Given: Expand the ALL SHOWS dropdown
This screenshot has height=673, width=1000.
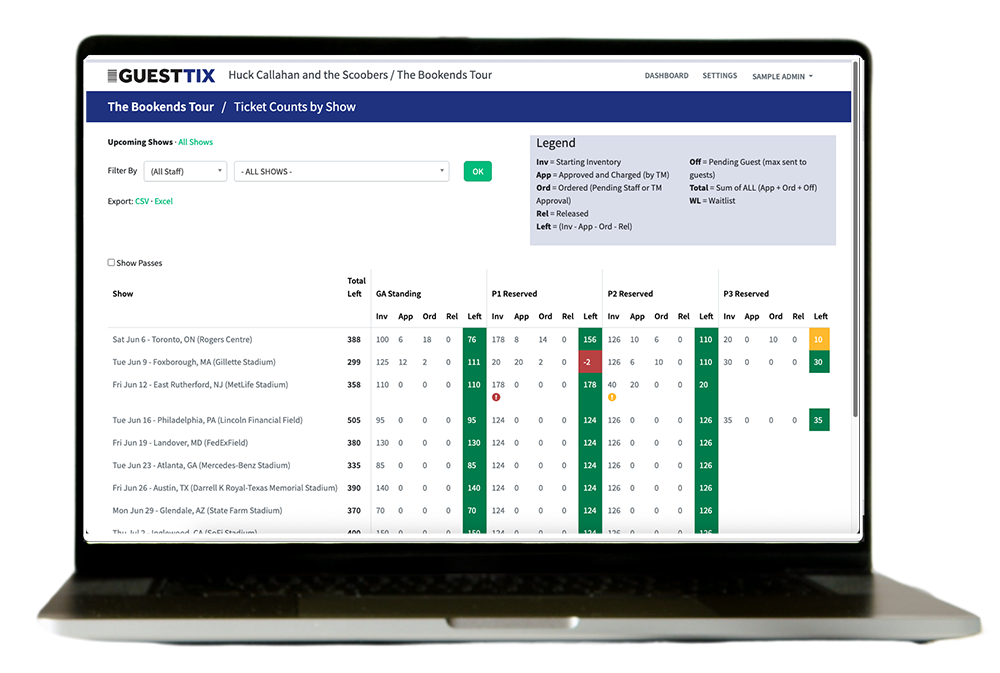Looking at the screenshot, I should click(x=341, y=172).
